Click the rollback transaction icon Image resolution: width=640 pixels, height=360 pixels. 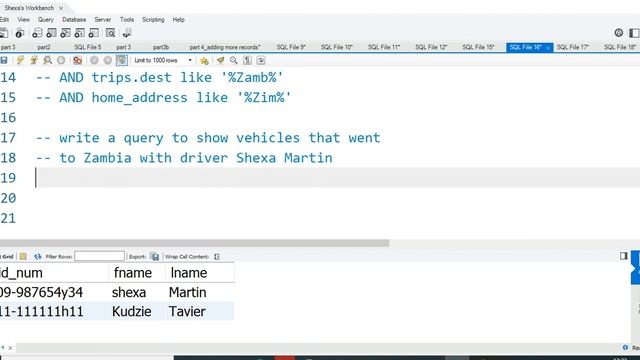tap(108, 60)
